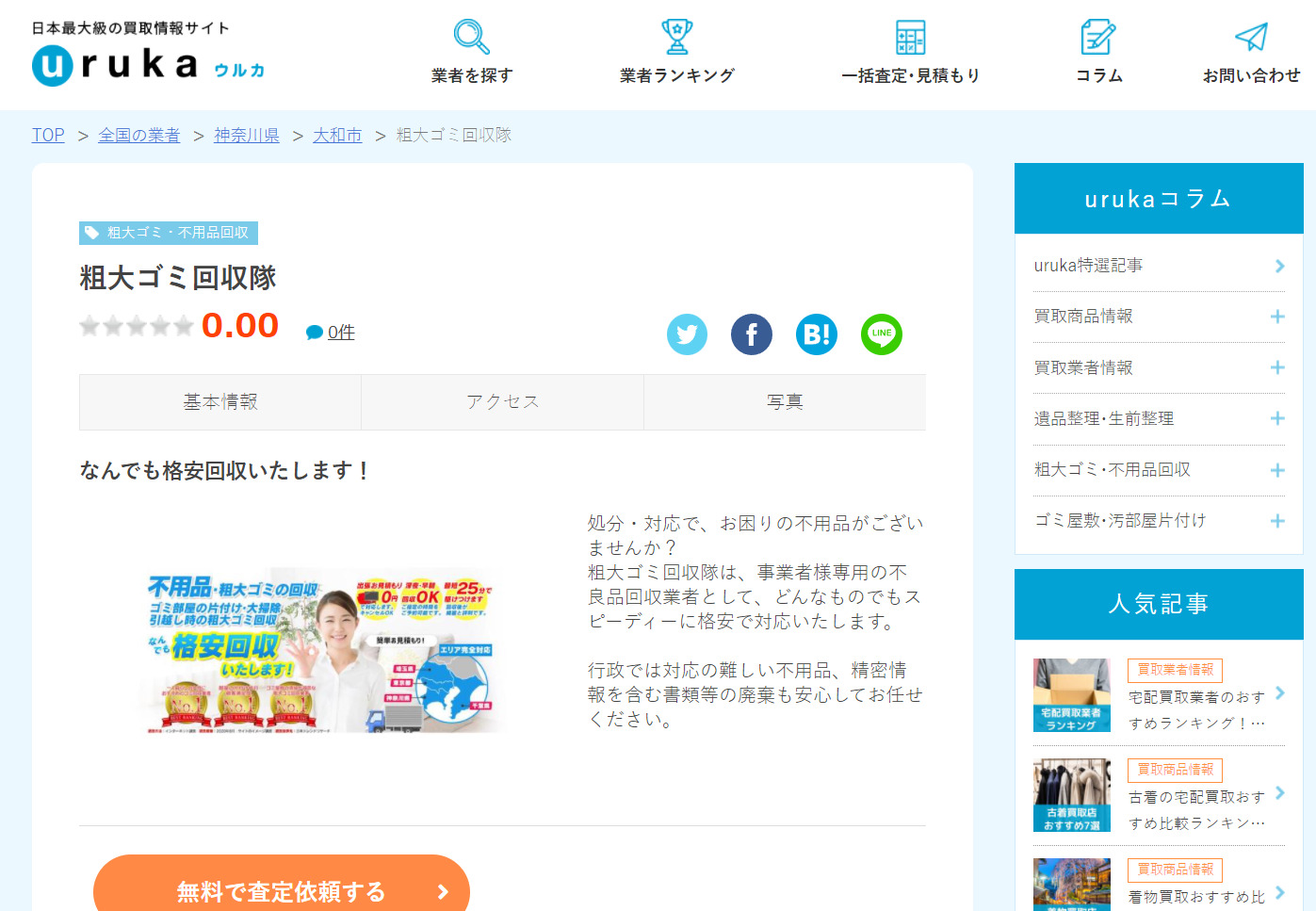This screenshot has width=1316, height=911.
Task: Select the コラム menu label
Action: tap(1098, 75)
